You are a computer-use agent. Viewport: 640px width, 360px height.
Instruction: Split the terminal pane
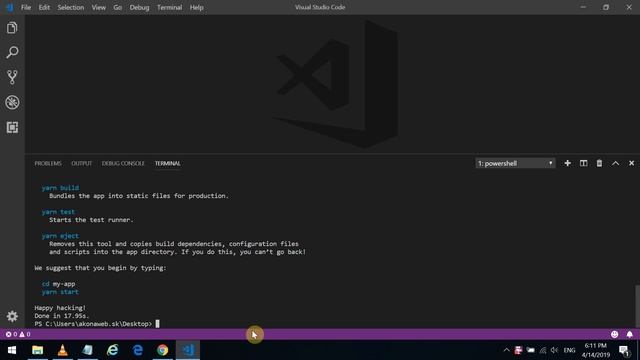583,163
